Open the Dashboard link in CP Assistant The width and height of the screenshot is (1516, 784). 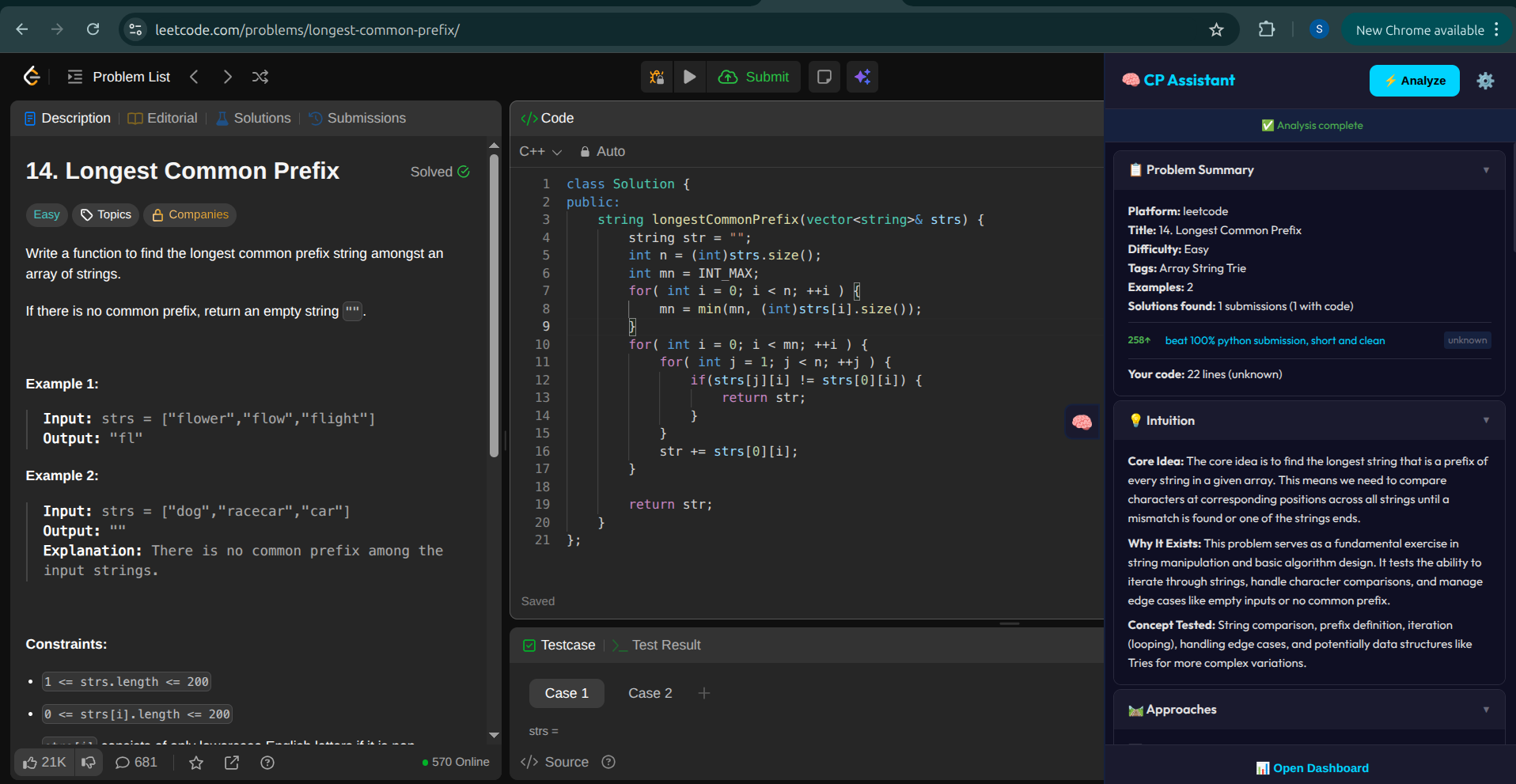pos(1312,768)
